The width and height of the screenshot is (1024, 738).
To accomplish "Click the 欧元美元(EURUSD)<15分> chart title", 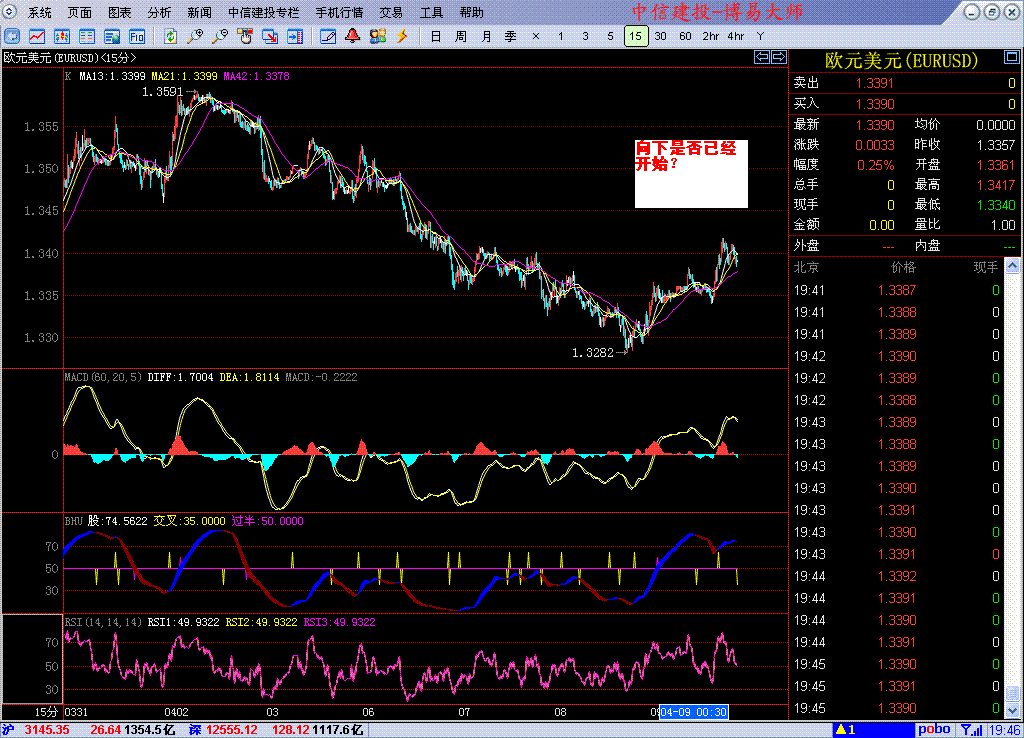I will click(70, 57).
